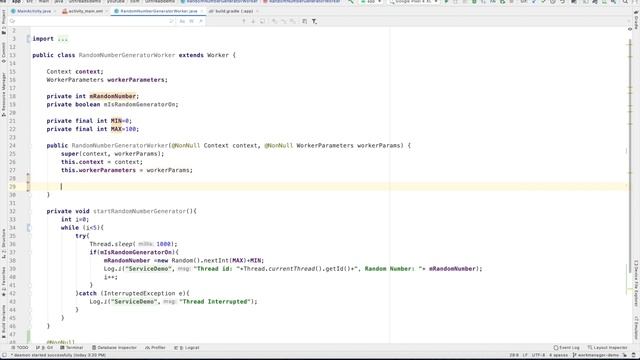
Task: Open the Emulator tool window
Action: [636, 327]
